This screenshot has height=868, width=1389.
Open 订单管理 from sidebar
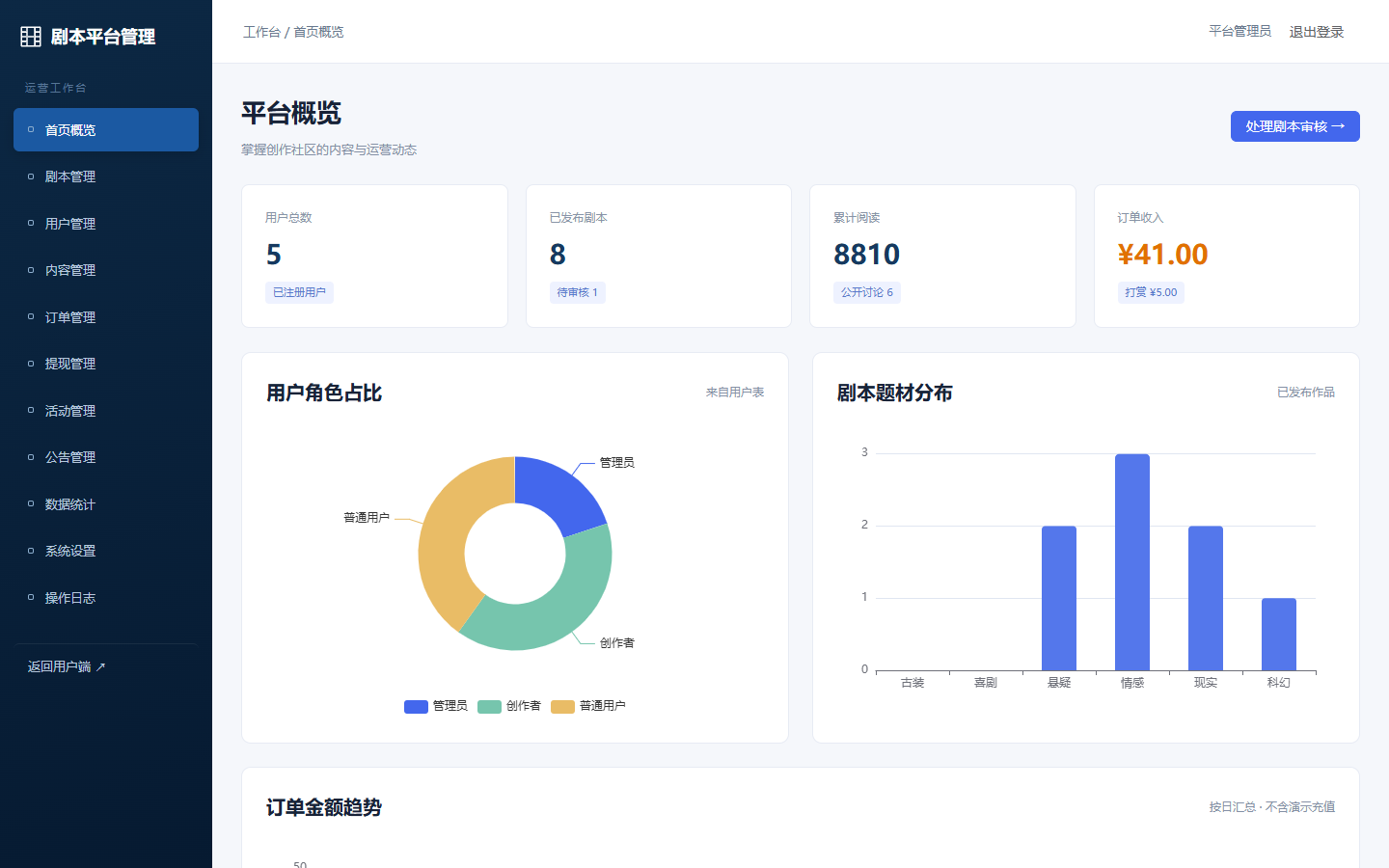click(x=106, y=317)
